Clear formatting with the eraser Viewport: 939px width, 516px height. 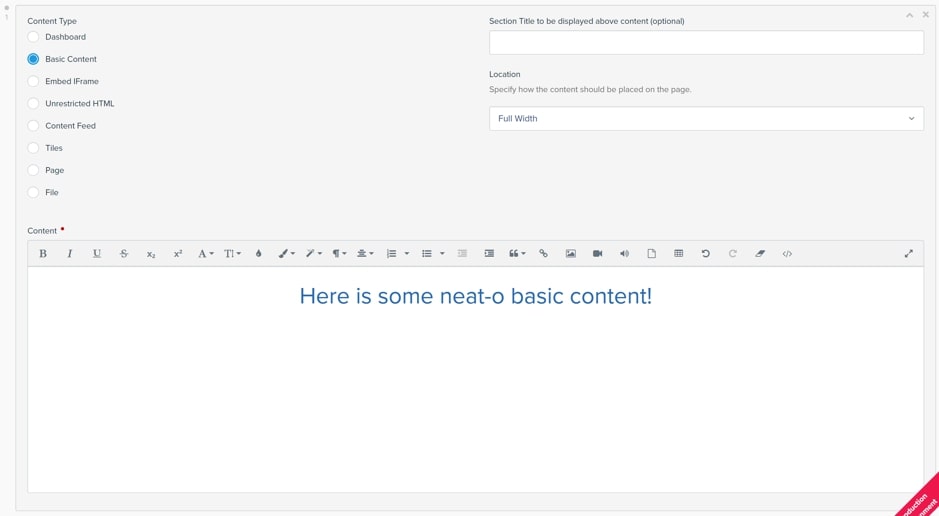[x=760, y=254]
